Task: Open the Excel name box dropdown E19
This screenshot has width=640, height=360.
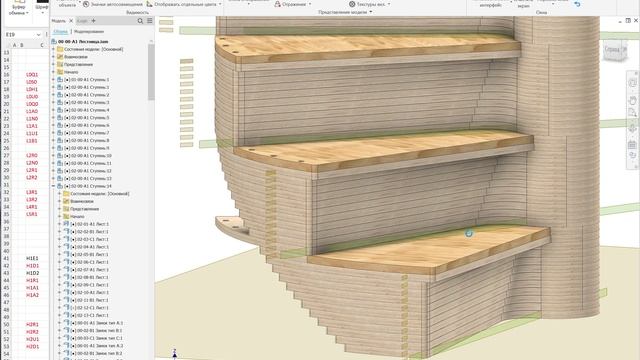Action: pos(39,35)
